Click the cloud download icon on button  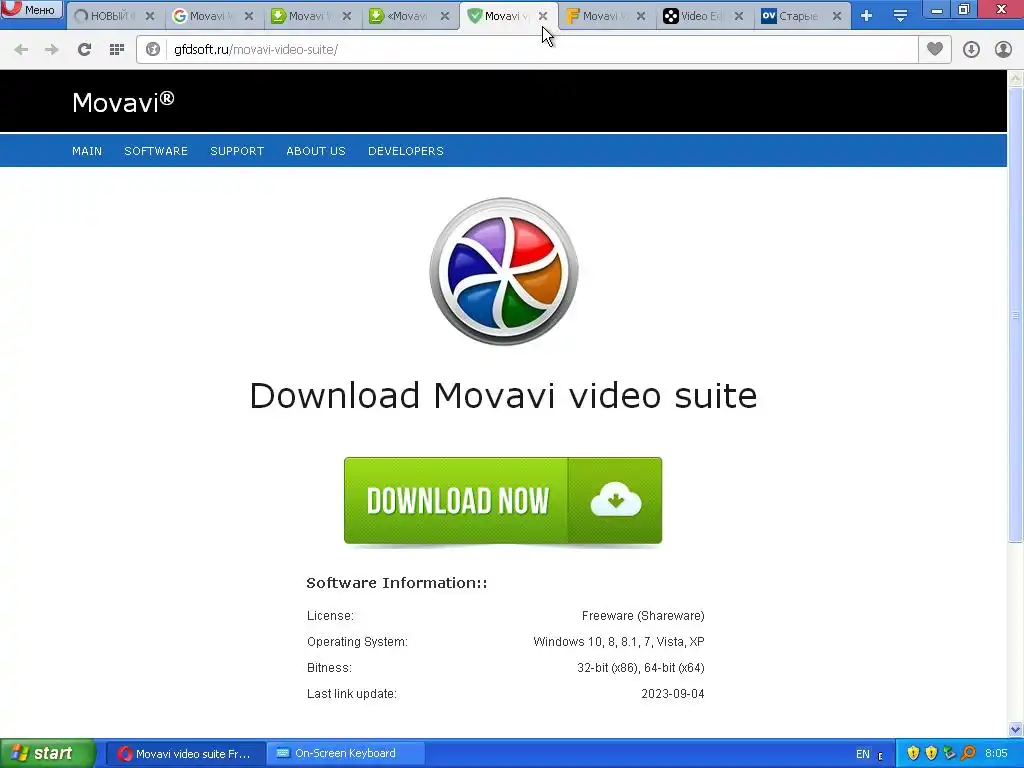[x=615, y=500]
